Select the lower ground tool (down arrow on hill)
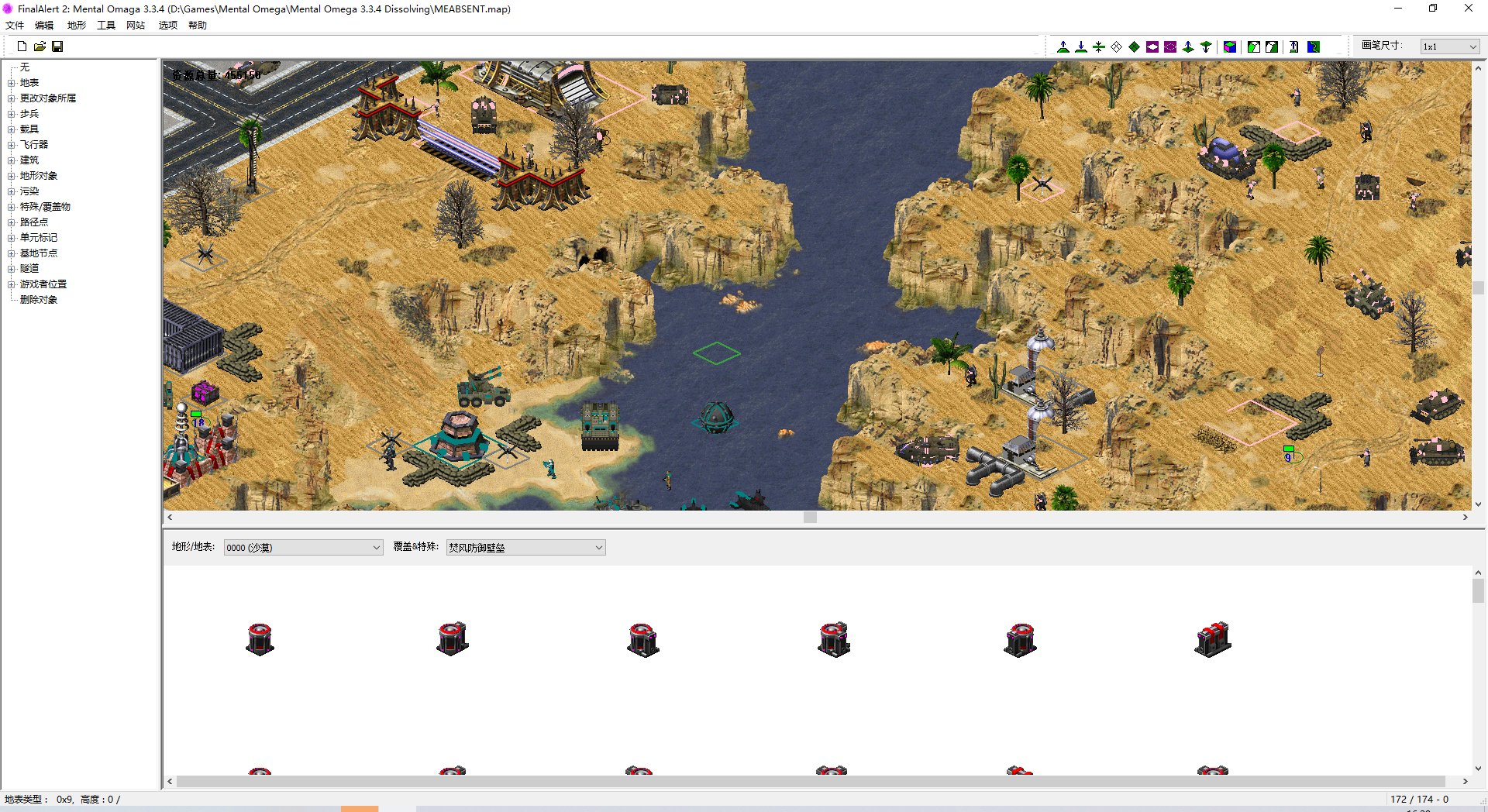The width and height of the screenshot is (1488, 812). point(1081,47)
